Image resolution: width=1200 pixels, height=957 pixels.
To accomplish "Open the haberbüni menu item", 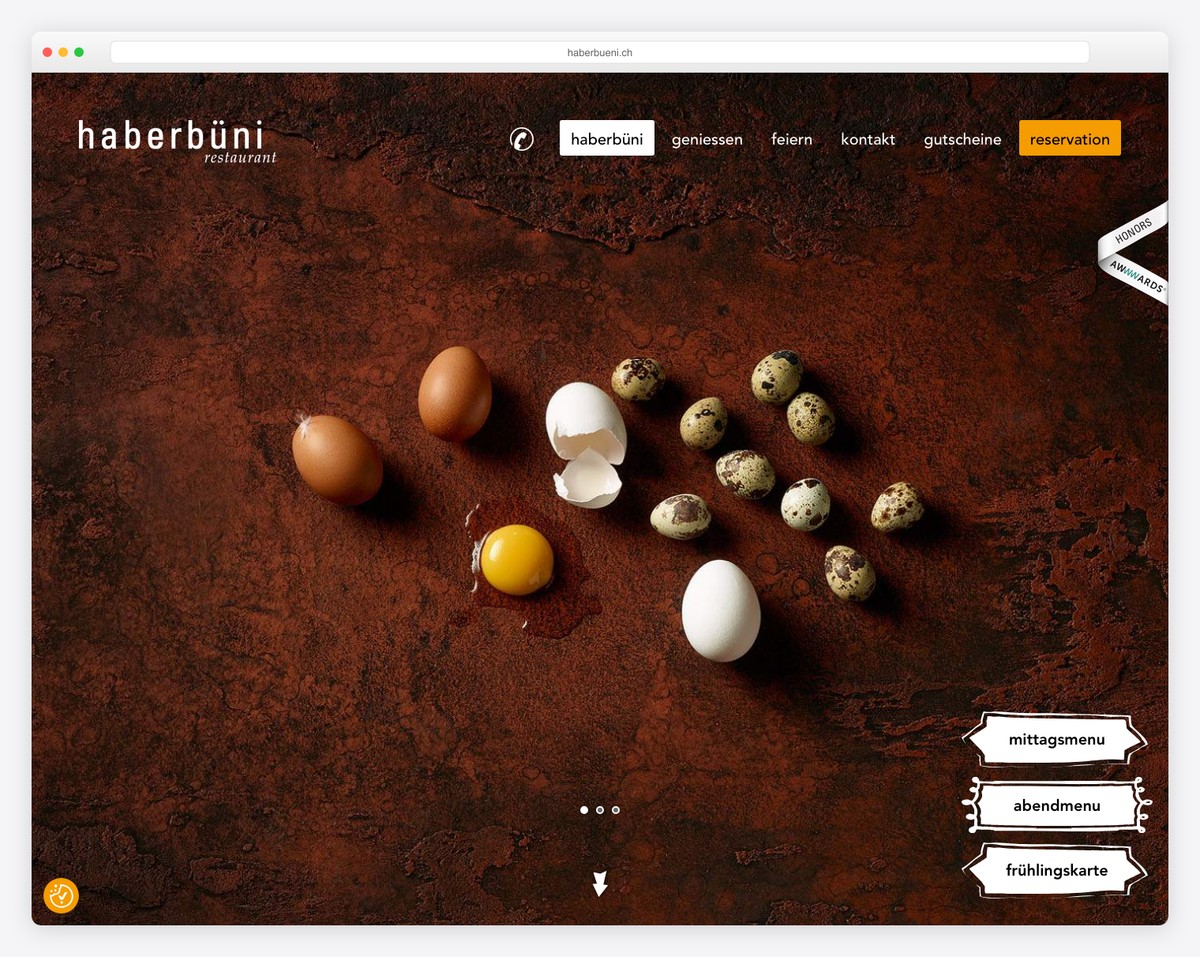I will (607, 138).
